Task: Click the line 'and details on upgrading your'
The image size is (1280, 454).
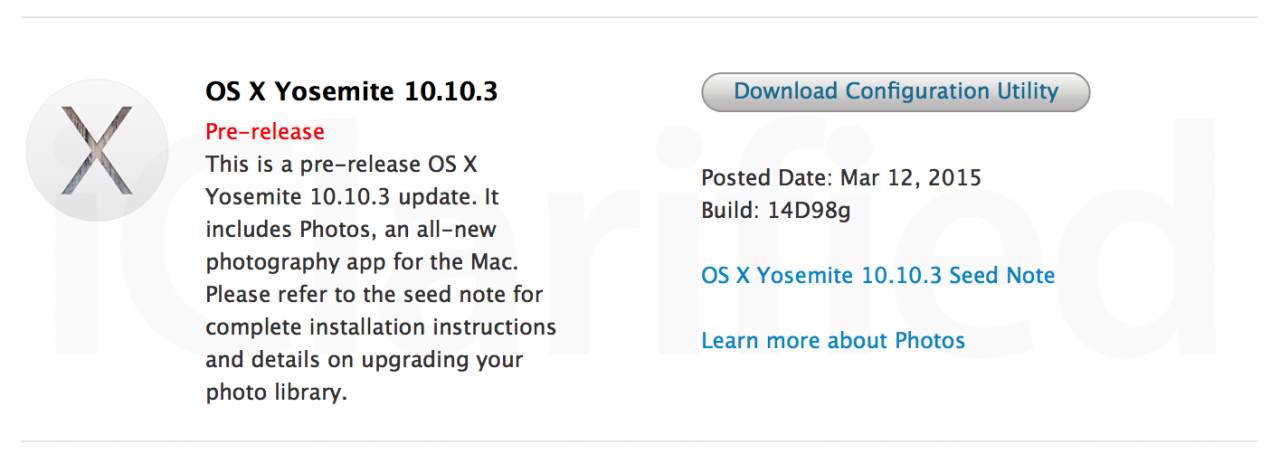Action: click(364, 360)
